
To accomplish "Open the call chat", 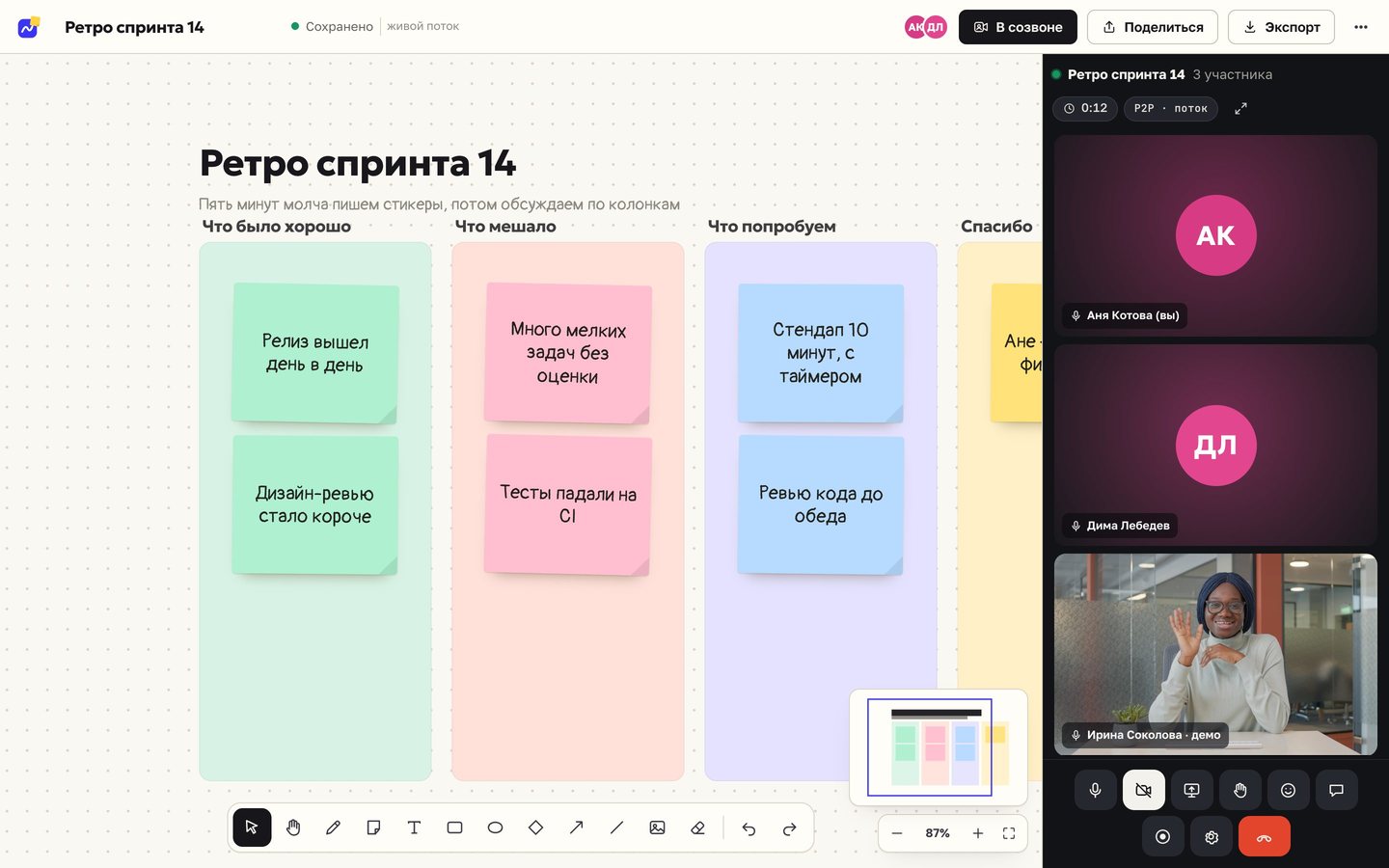I will click(x=1337, y=790).
